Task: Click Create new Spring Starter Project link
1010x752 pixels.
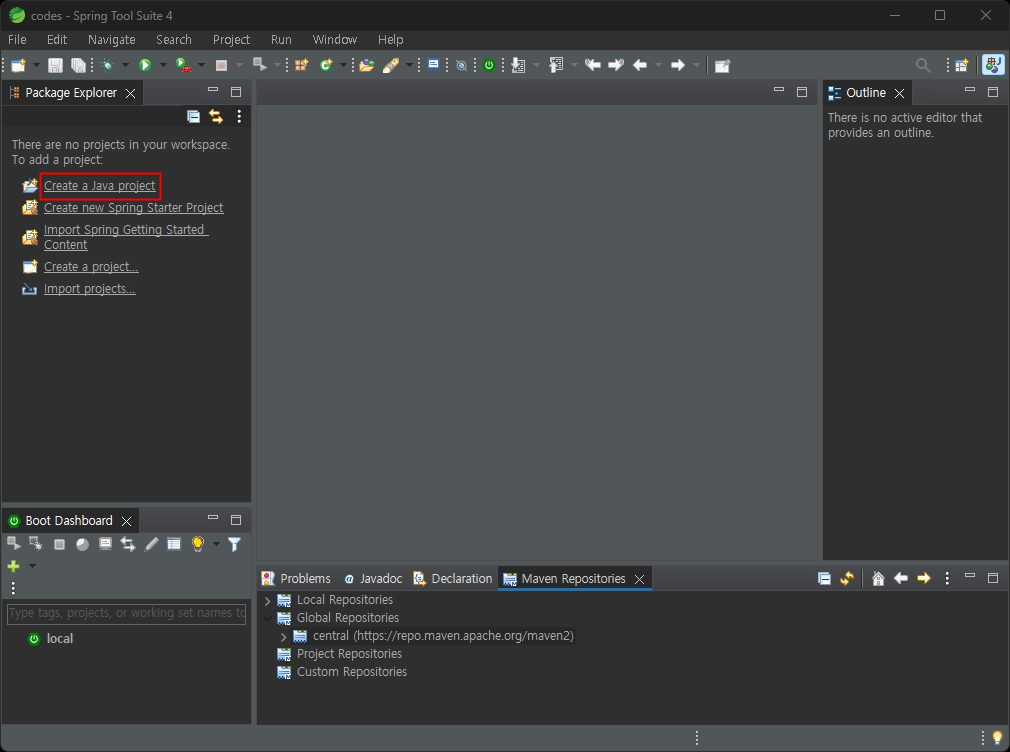Action: click(133, 207)
